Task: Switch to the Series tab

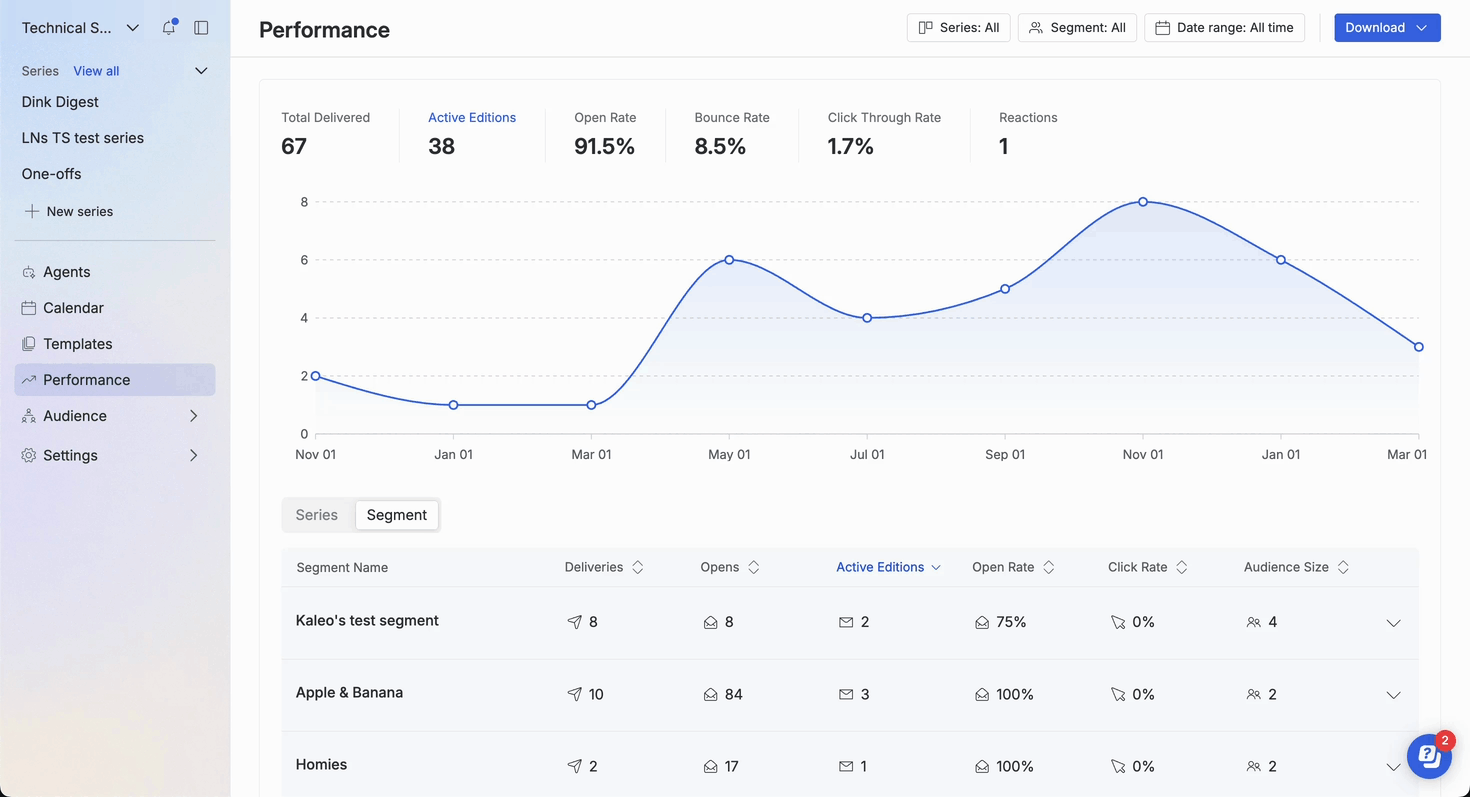Action: [x=317, y=515]
